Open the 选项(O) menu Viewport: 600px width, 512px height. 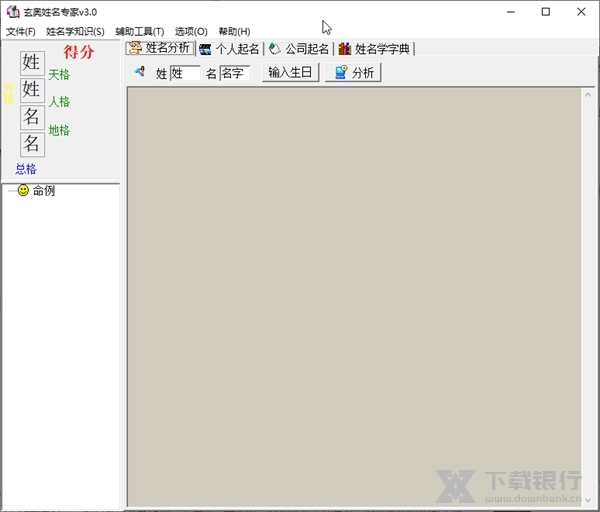pyautogui.click(x=191, y=31)
